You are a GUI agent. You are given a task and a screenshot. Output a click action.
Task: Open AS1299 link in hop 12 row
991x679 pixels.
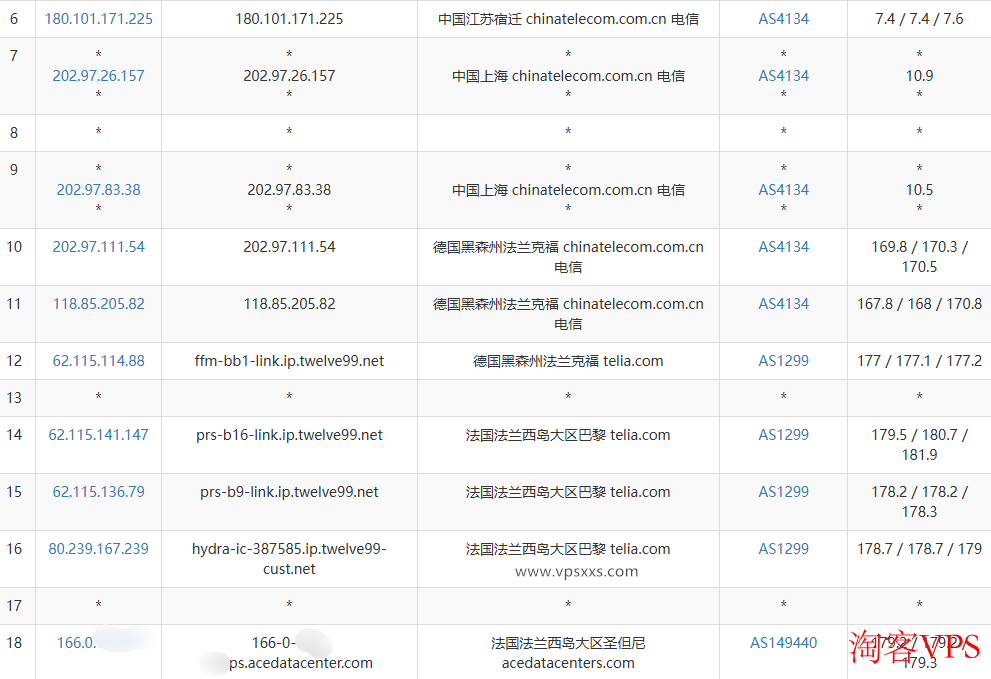pos(784,361)
